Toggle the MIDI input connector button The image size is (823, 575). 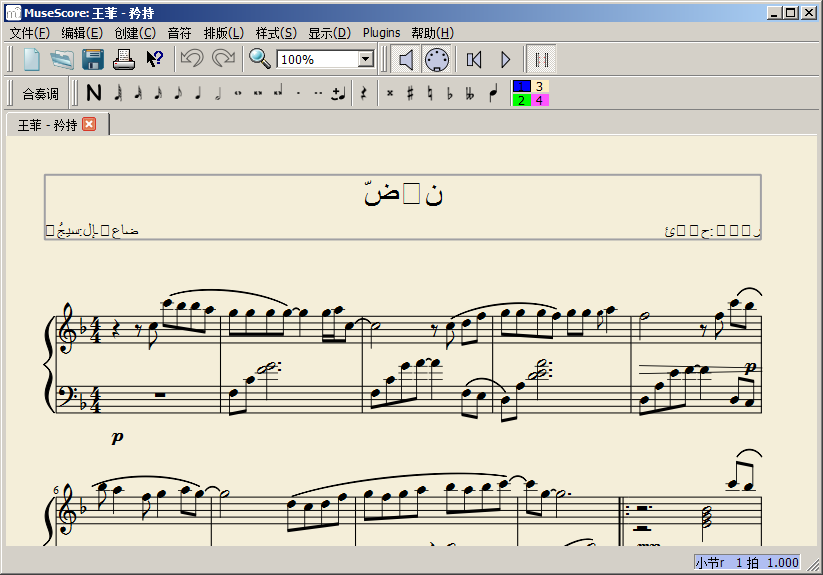coord(437,59)
